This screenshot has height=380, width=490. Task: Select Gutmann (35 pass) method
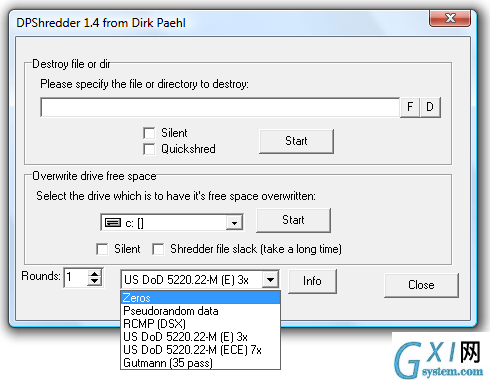point(200,363)
